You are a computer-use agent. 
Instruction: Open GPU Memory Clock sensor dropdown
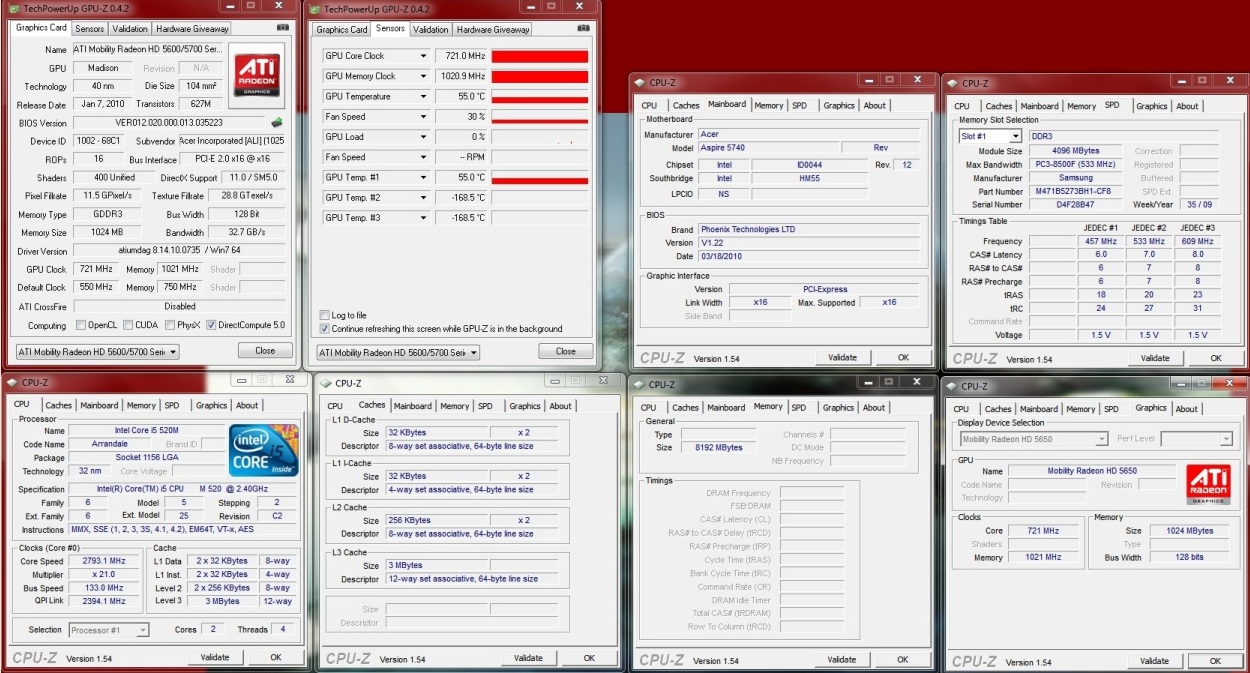423,76
